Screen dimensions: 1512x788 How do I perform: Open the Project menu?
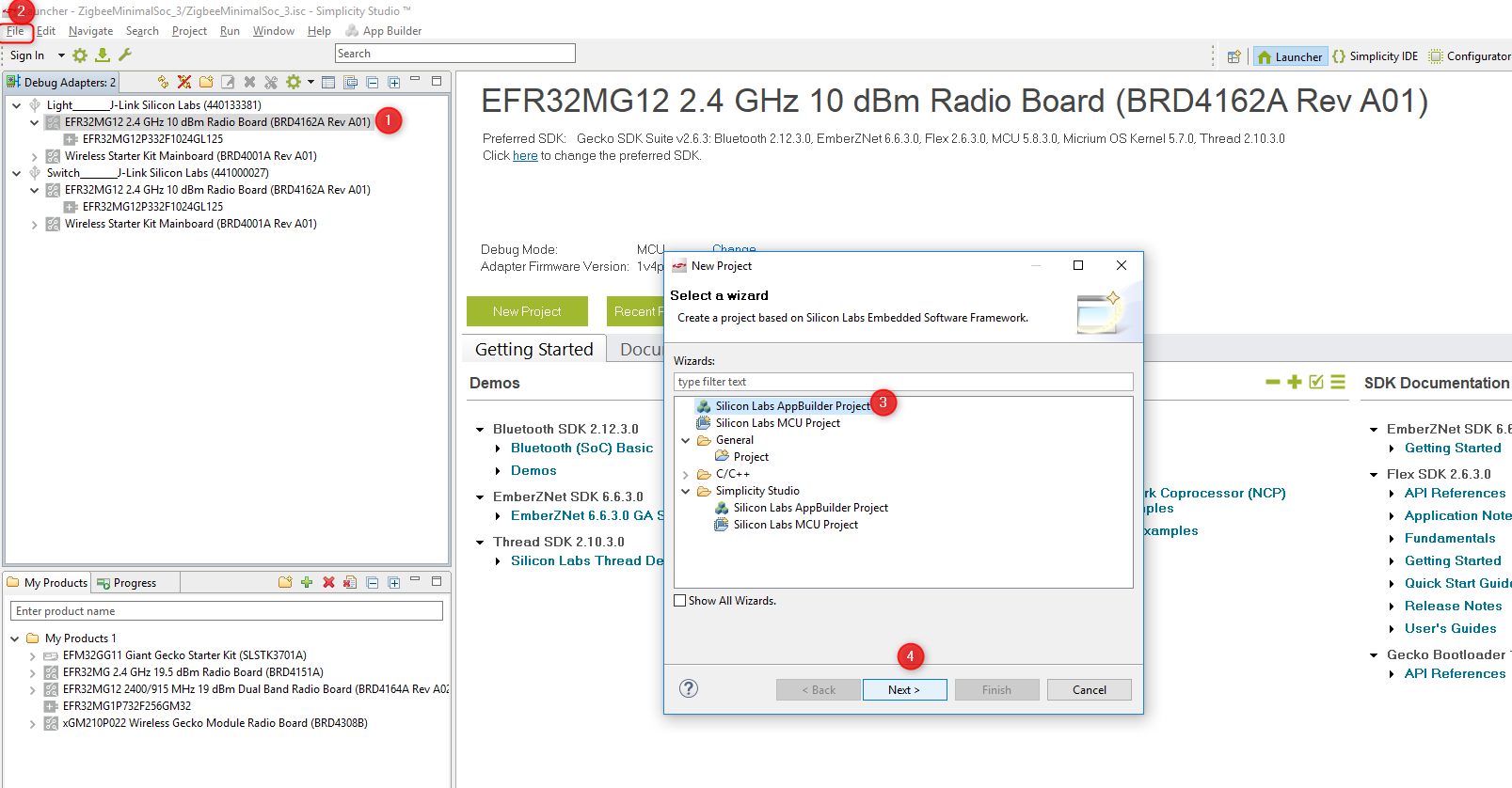click(x=189, y=31)
